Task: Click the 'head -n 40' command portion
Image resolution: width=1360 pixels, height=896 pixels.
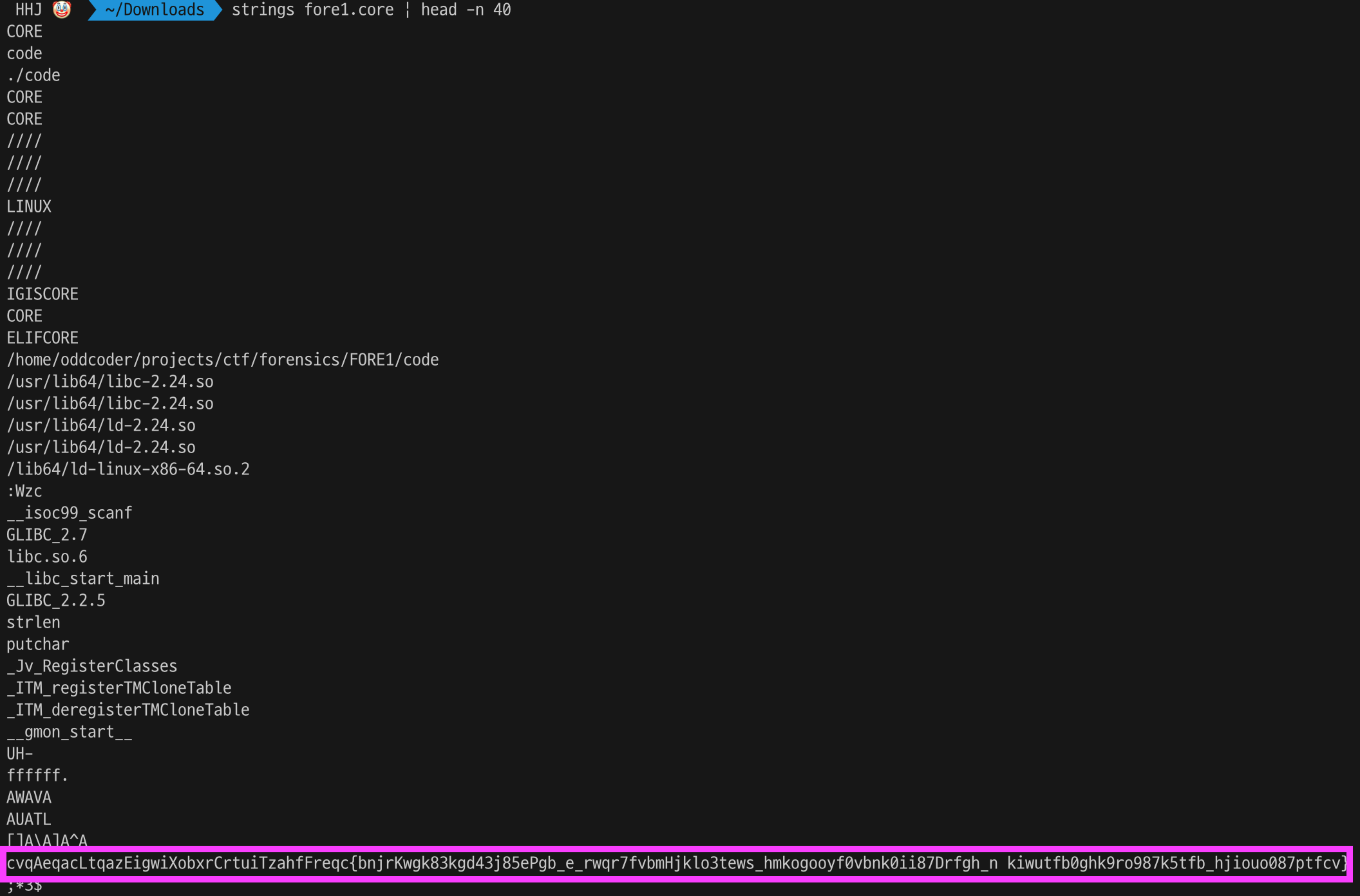Action: click(x=466, y=10)
